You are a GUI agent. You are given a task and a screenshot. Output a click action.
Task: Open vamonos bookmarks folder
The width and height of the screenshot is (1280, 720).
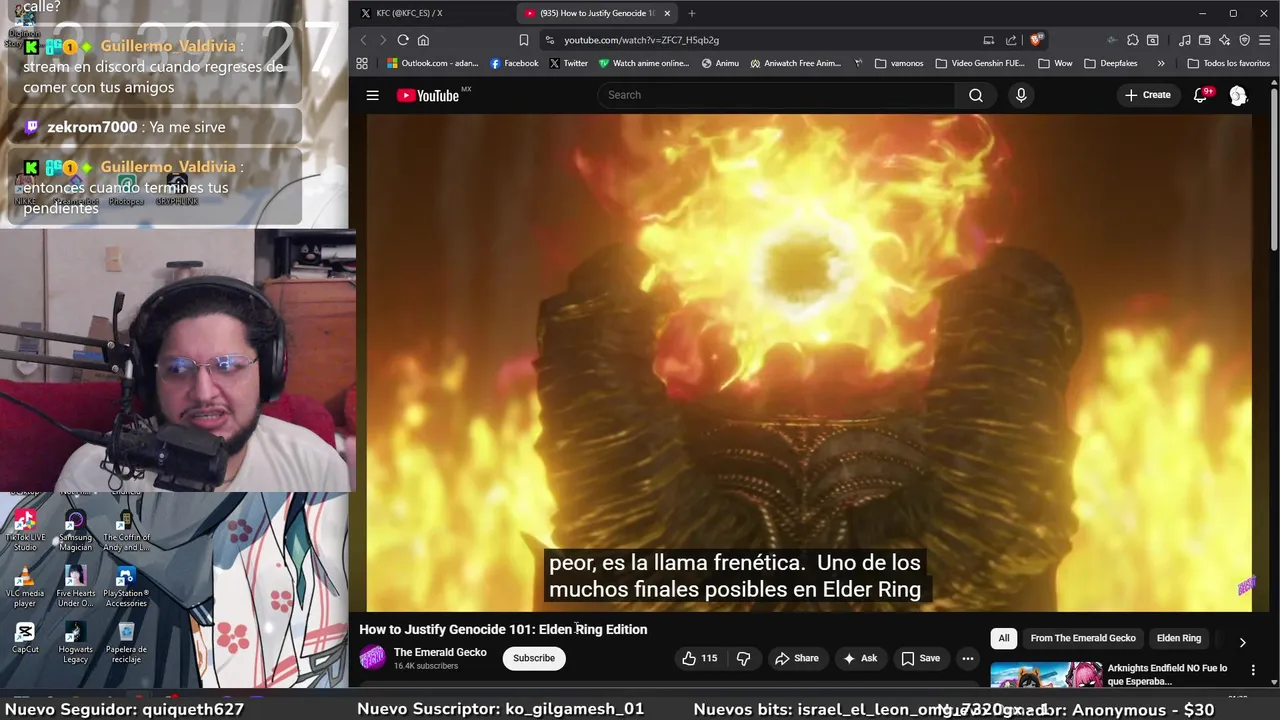click(x=899, y=63)
